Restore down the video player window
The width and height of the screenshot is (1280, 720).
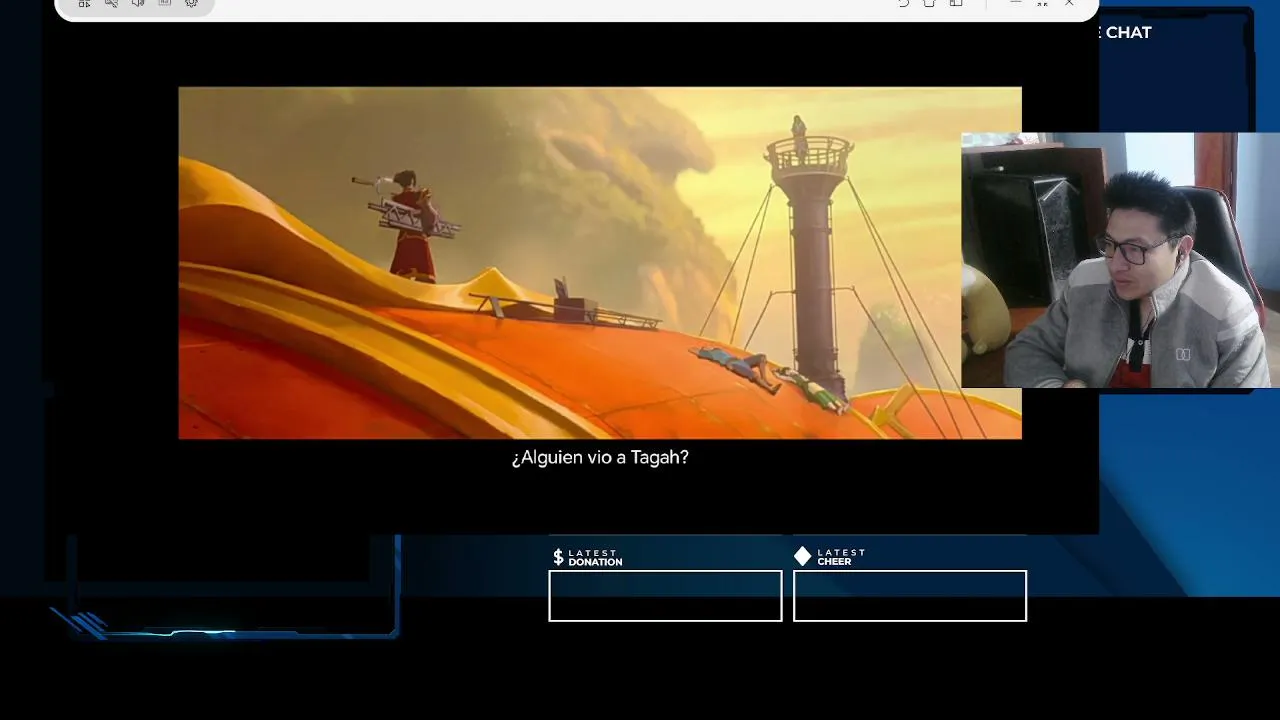click(1042, 3)
